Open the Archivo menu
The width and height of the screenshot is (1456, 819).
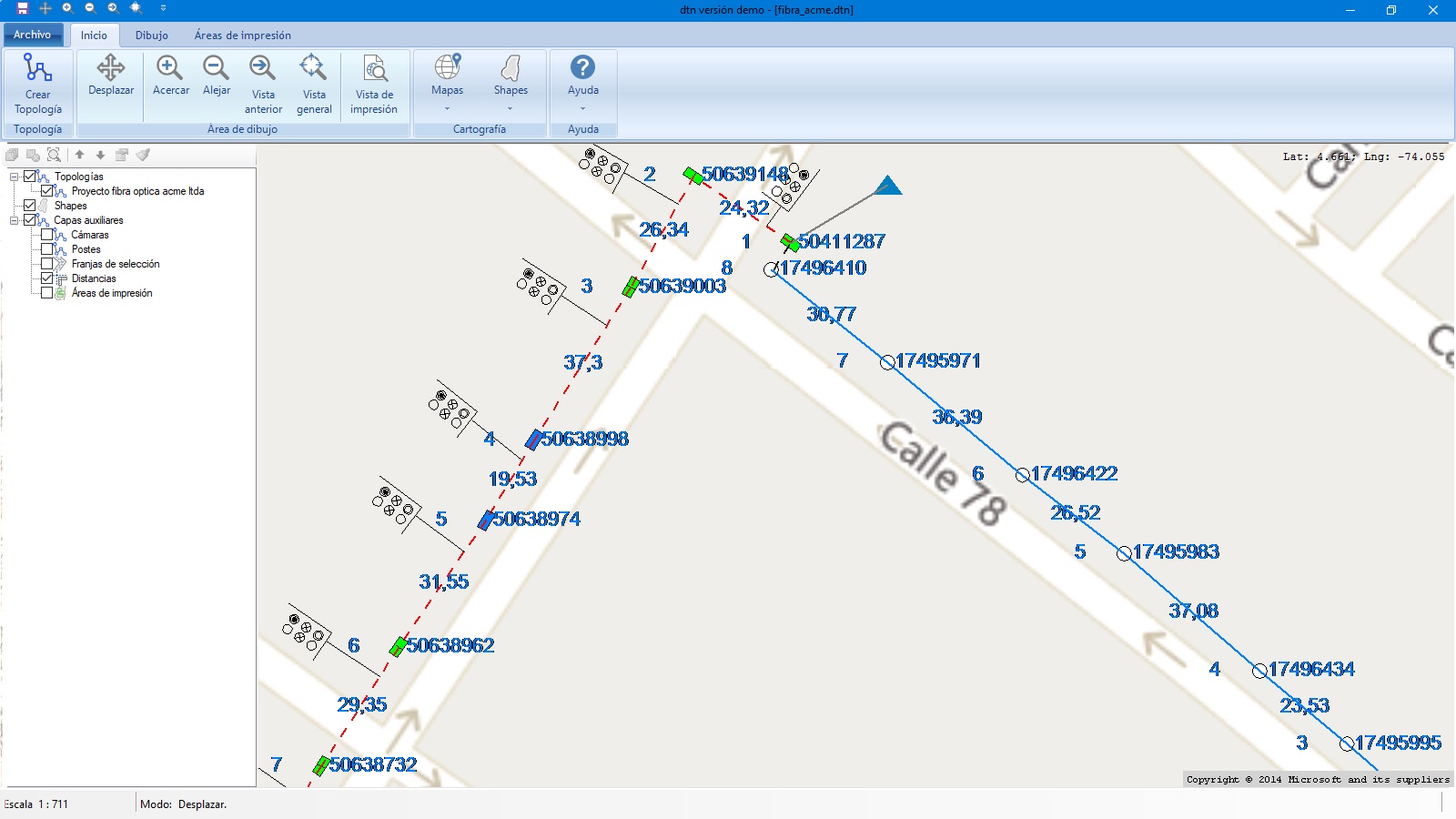pos(32,35)
